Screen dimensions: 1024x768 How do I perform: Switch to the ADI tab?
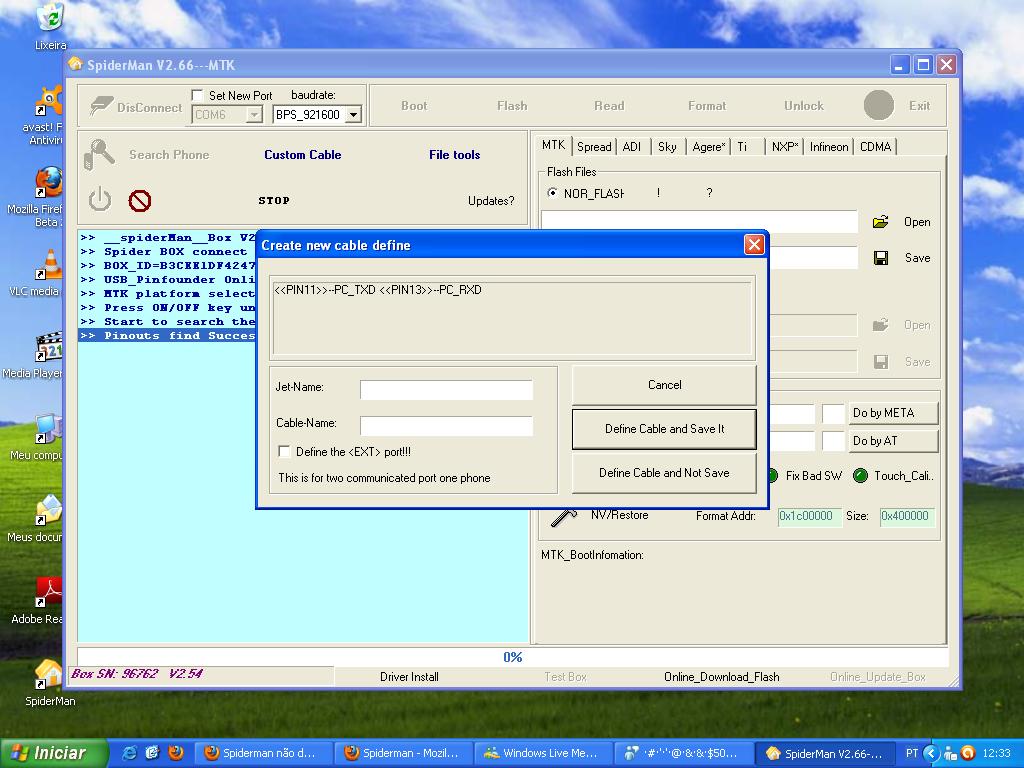tap(632, 147)
